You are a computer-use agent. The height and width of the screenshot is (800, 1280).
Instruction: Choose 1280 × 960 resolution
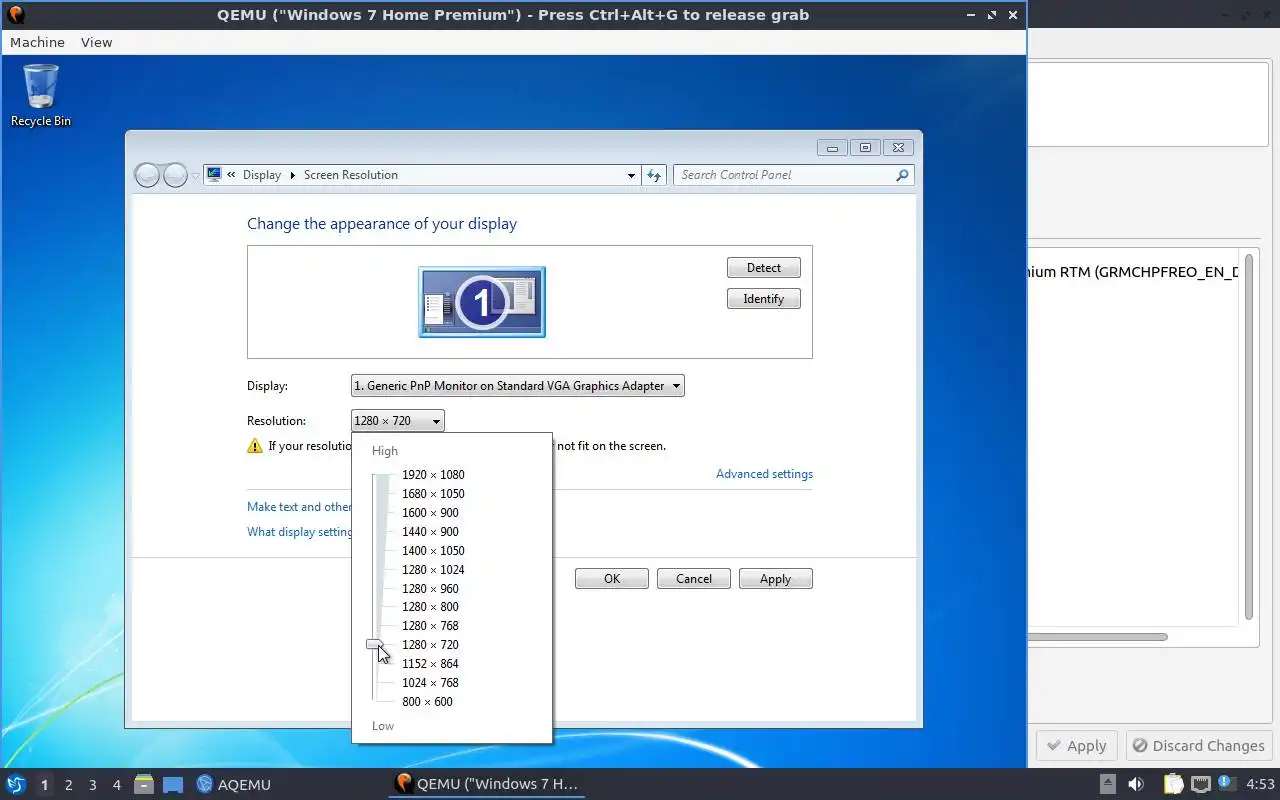tap(430, 589)
